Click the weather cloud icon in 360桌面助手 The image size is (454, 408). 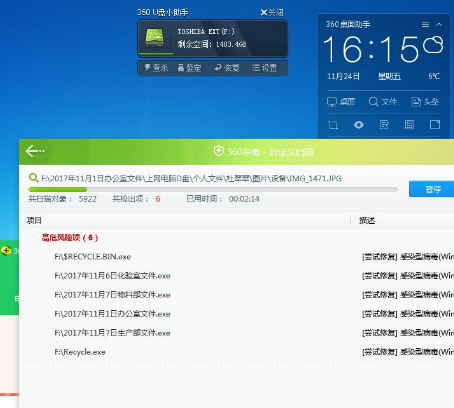coord(433,45)
